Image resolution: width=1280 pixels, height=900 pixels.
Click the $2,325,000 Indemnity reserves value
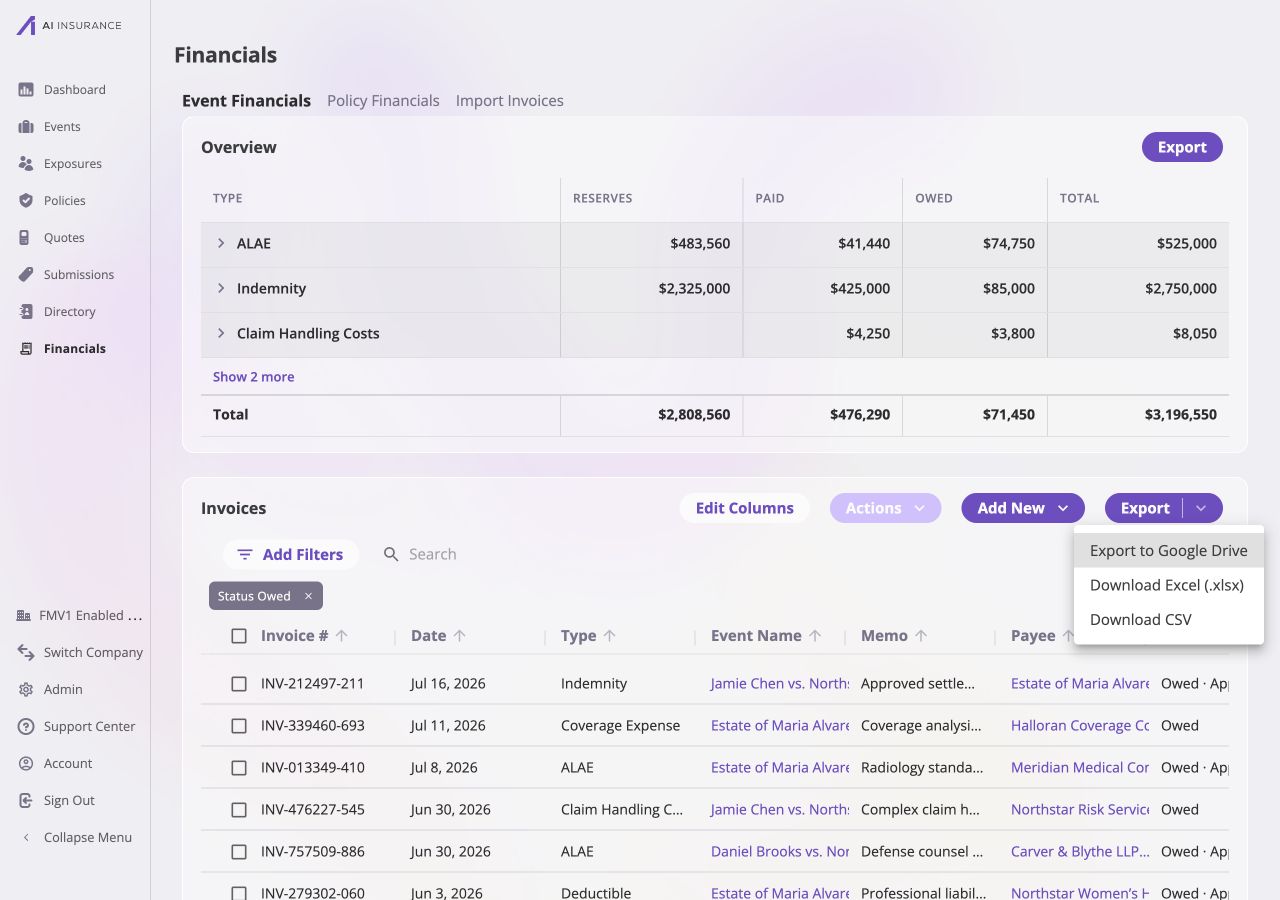click(694, 289)
